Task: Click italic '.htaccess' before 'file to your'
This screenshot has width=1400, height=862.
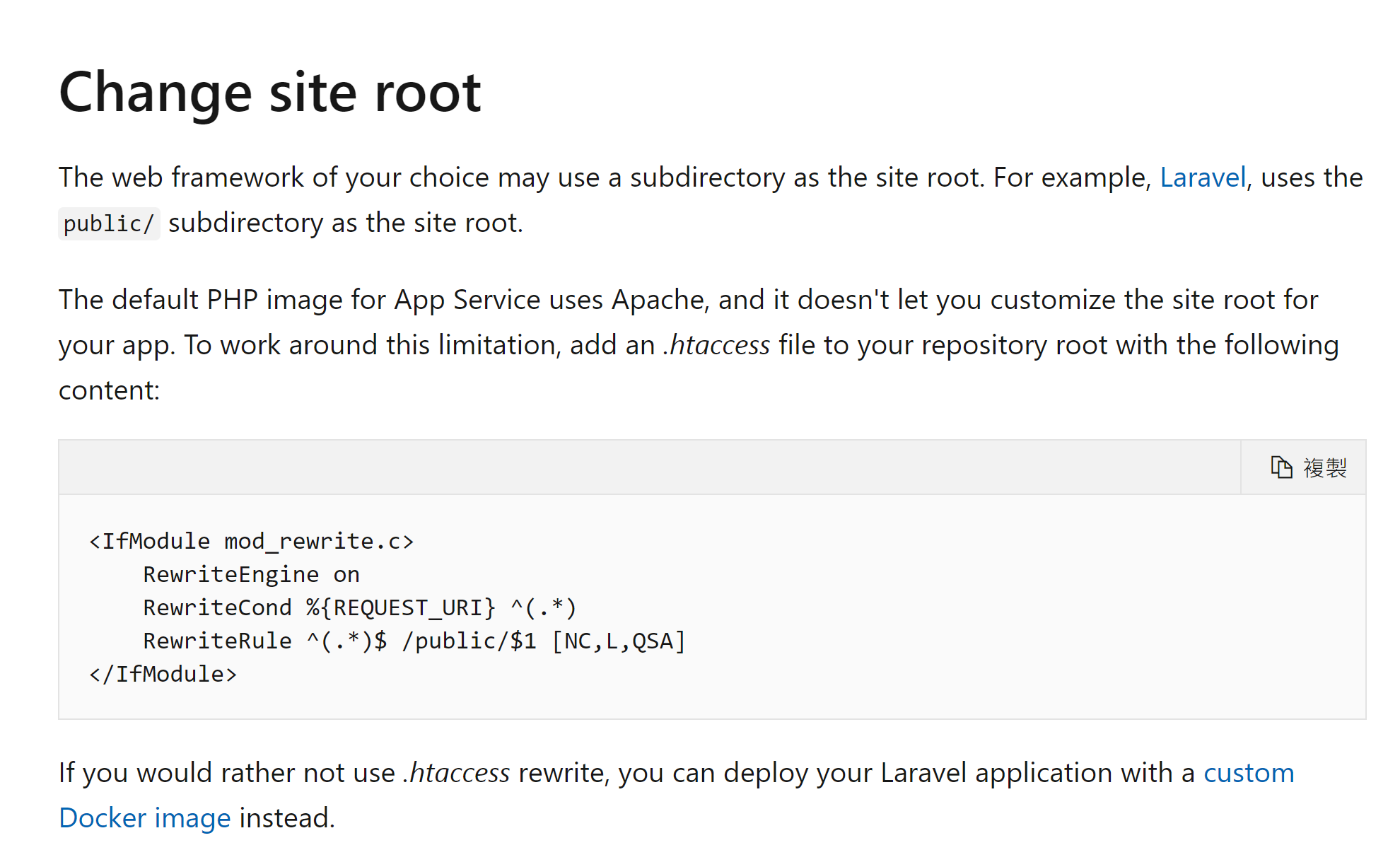Action: [x=716, y=345]
